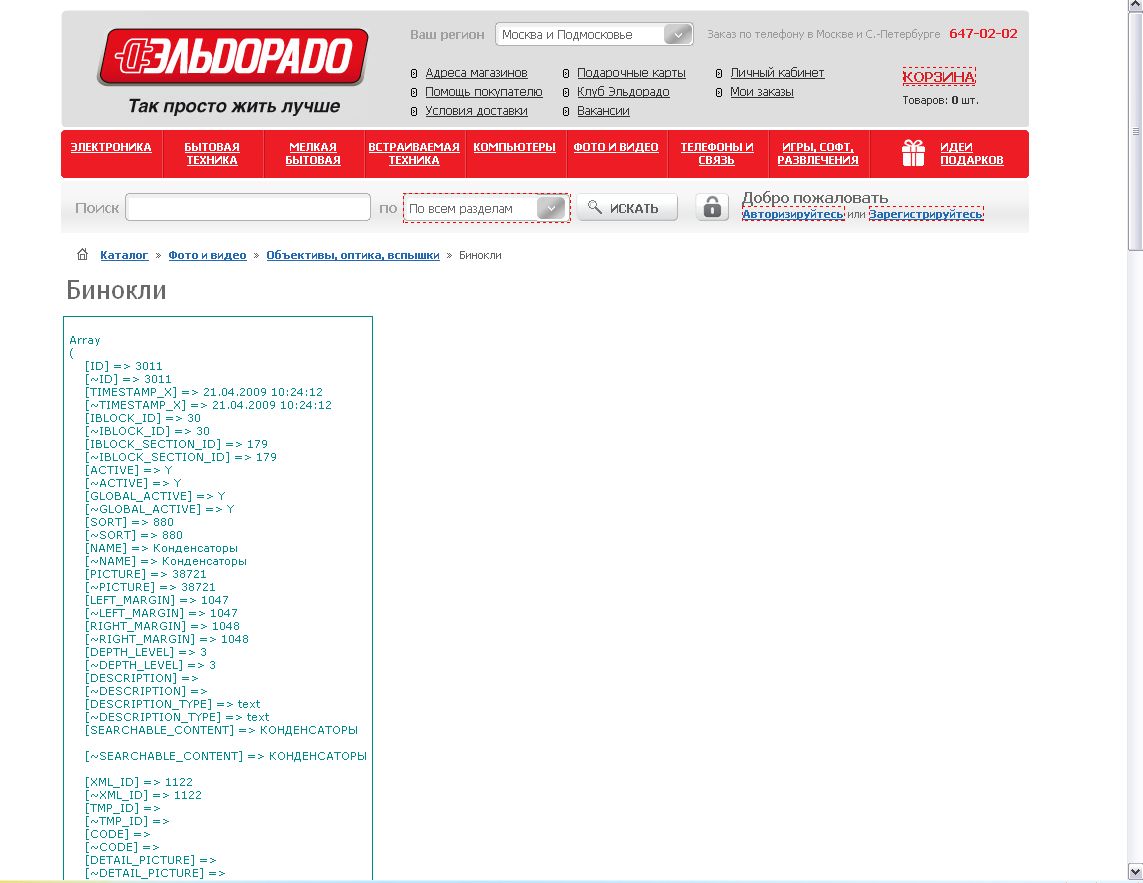Click the slogan Так просто жить лучше
This screenshot has width=1143, height=883.
click(x=234, y=106)
